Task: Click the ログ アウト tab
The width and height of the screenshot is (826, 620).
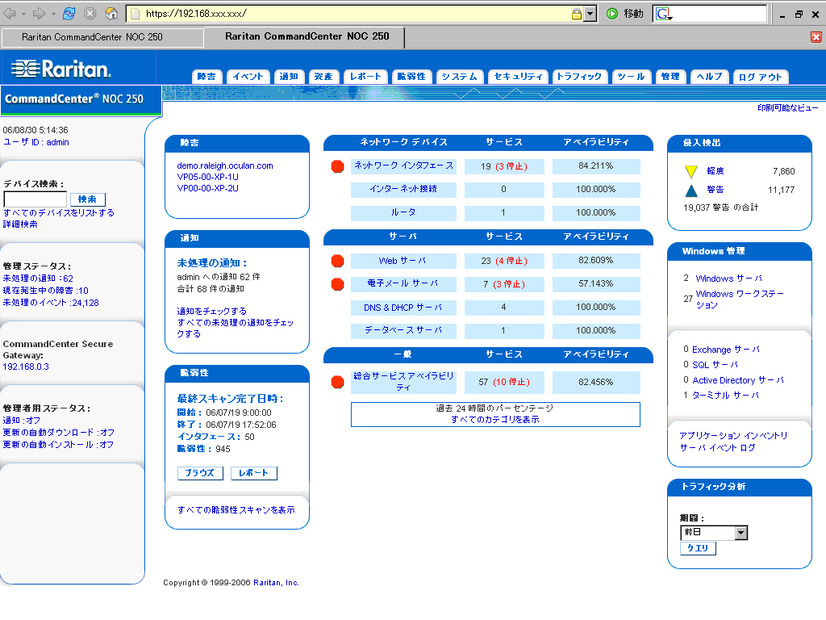Action: [760, 77]
